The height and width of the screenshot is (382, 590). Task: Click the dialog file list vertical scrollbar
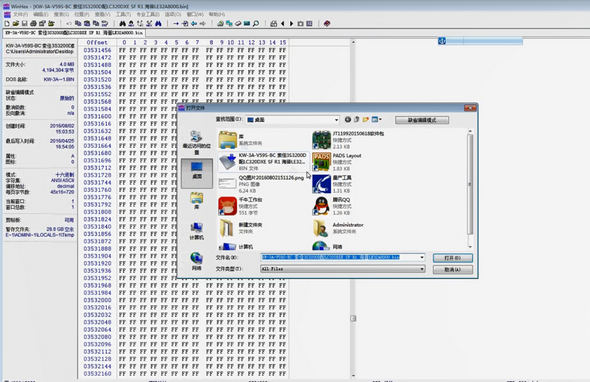click(470, 184)
